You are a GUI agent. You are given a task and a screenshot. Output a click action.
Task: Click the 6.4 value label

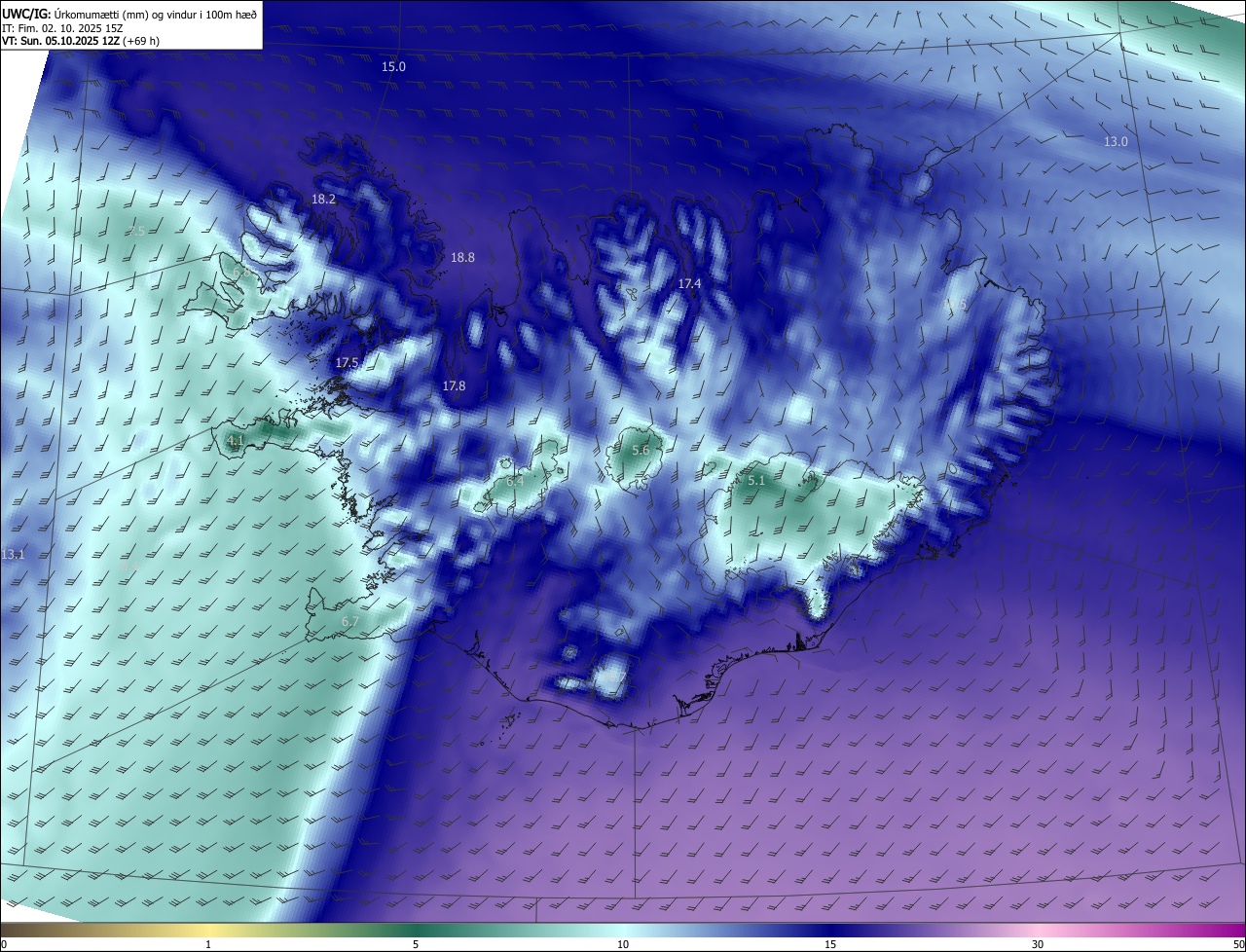[515, 482]
